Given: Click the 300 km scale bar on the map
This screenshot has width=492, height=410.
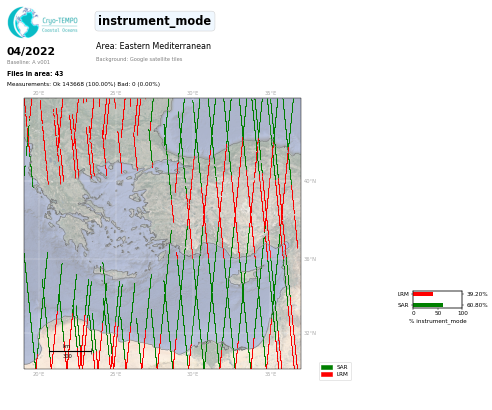Looking at the screenshot, I should [70, 351].
